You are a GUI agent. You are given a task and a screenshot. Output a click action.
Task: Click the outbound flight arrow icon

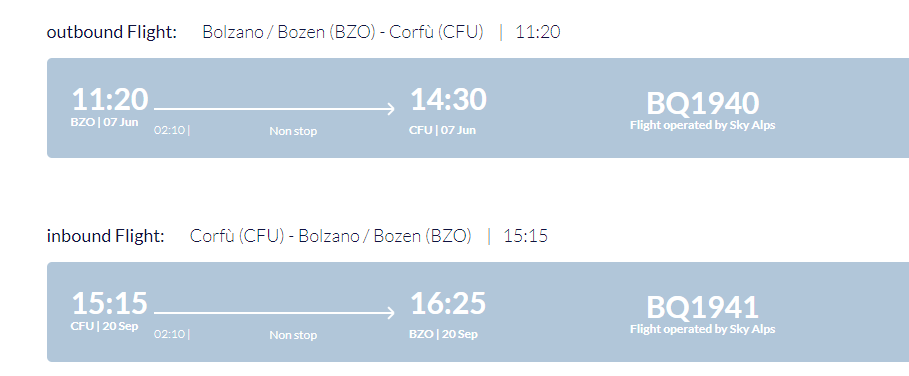tap(274, 108)
